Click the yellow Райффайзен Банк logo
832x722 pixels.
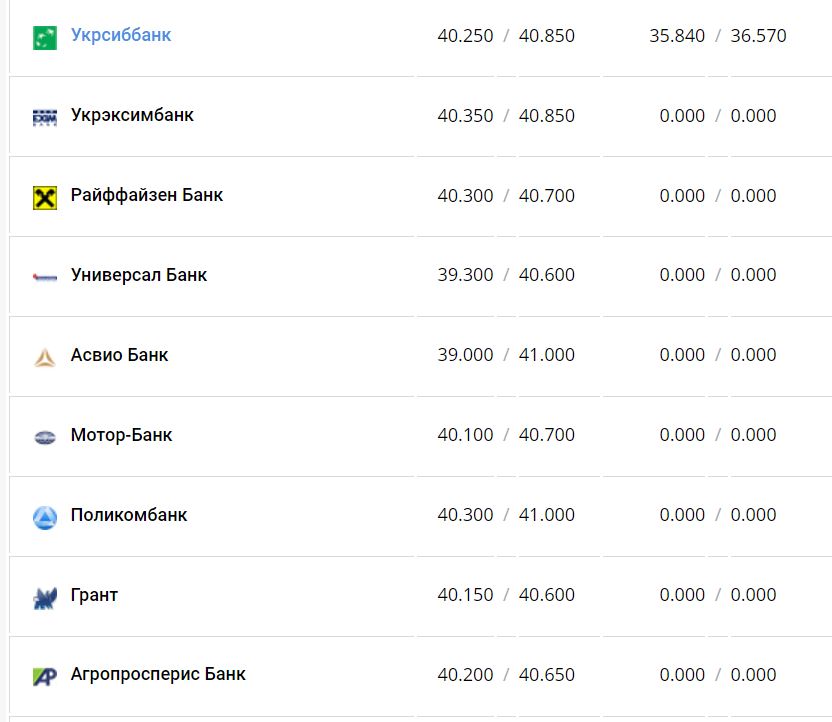(45, 197)
